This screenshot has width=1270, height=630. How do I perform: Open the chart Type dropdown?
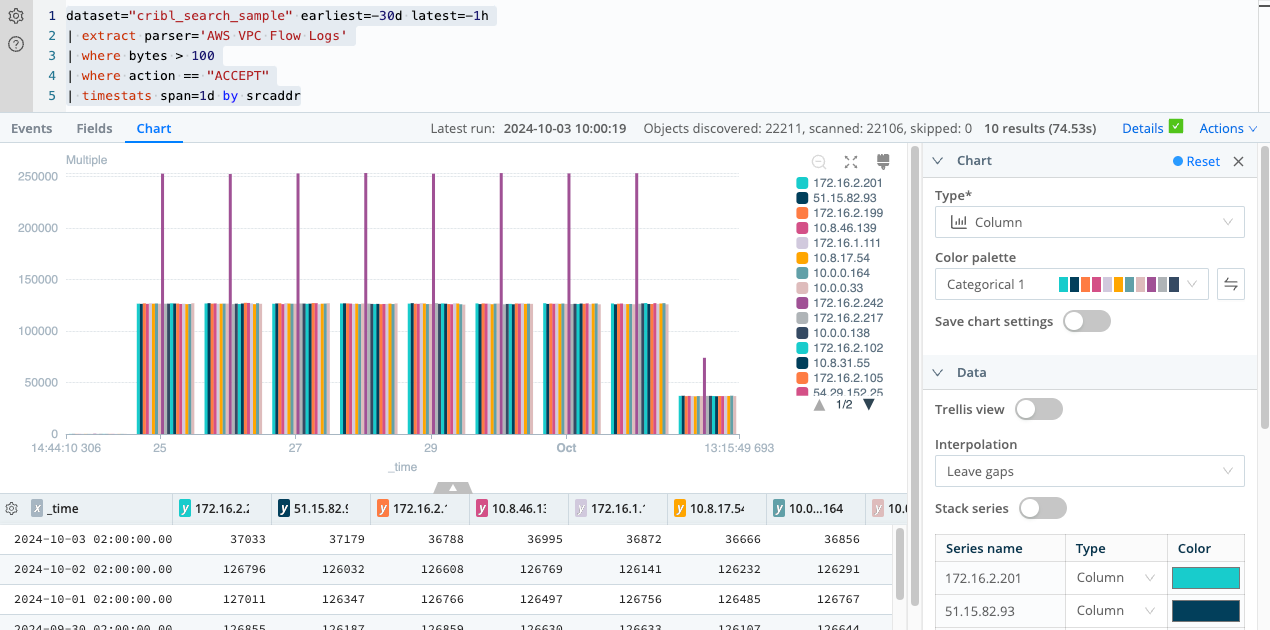pos(1088,221)
